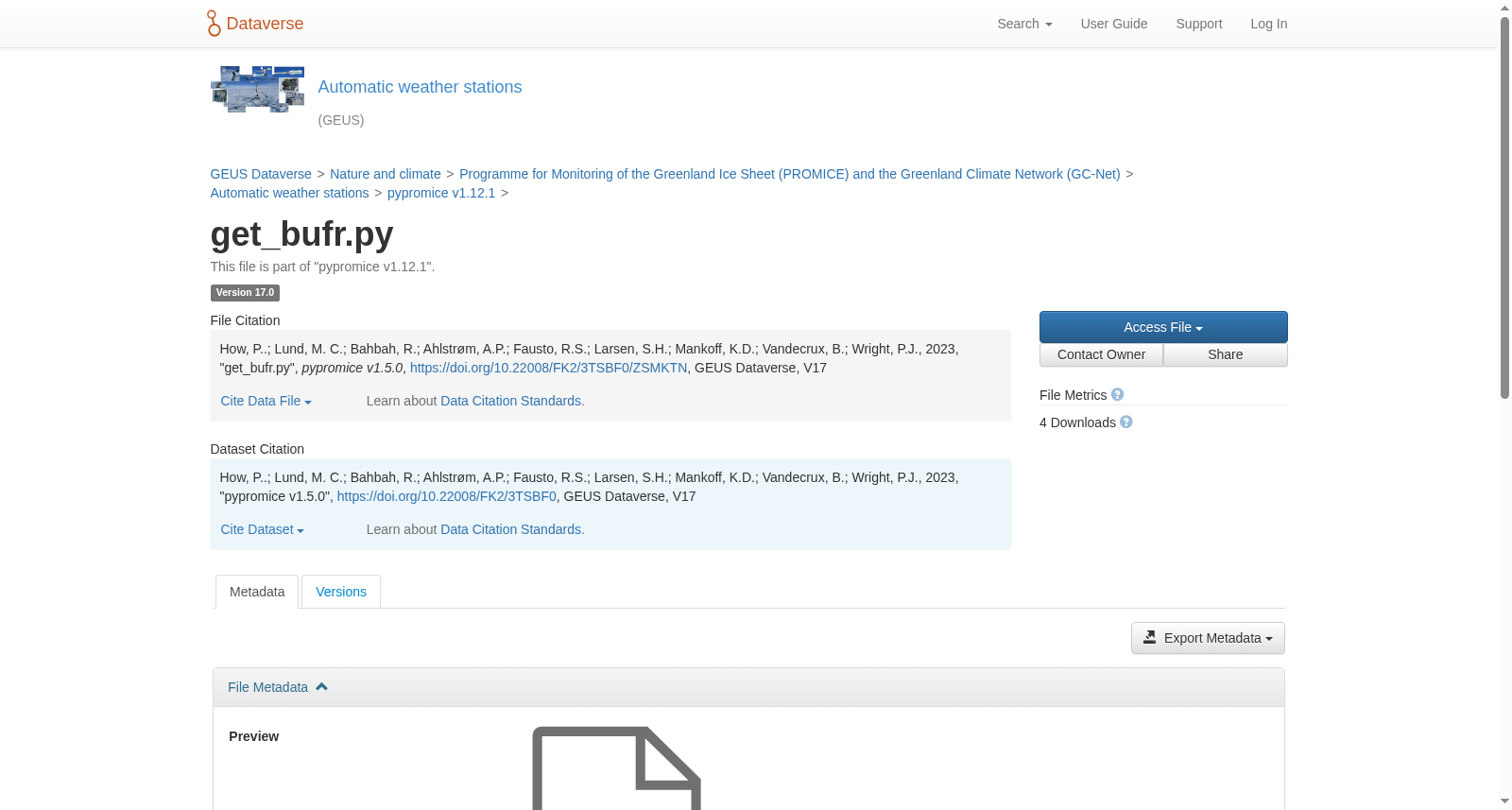Screen dimensions: 1512x810
Task: Collapse File Metadata with chevron icon
Action: coord(321,687)
